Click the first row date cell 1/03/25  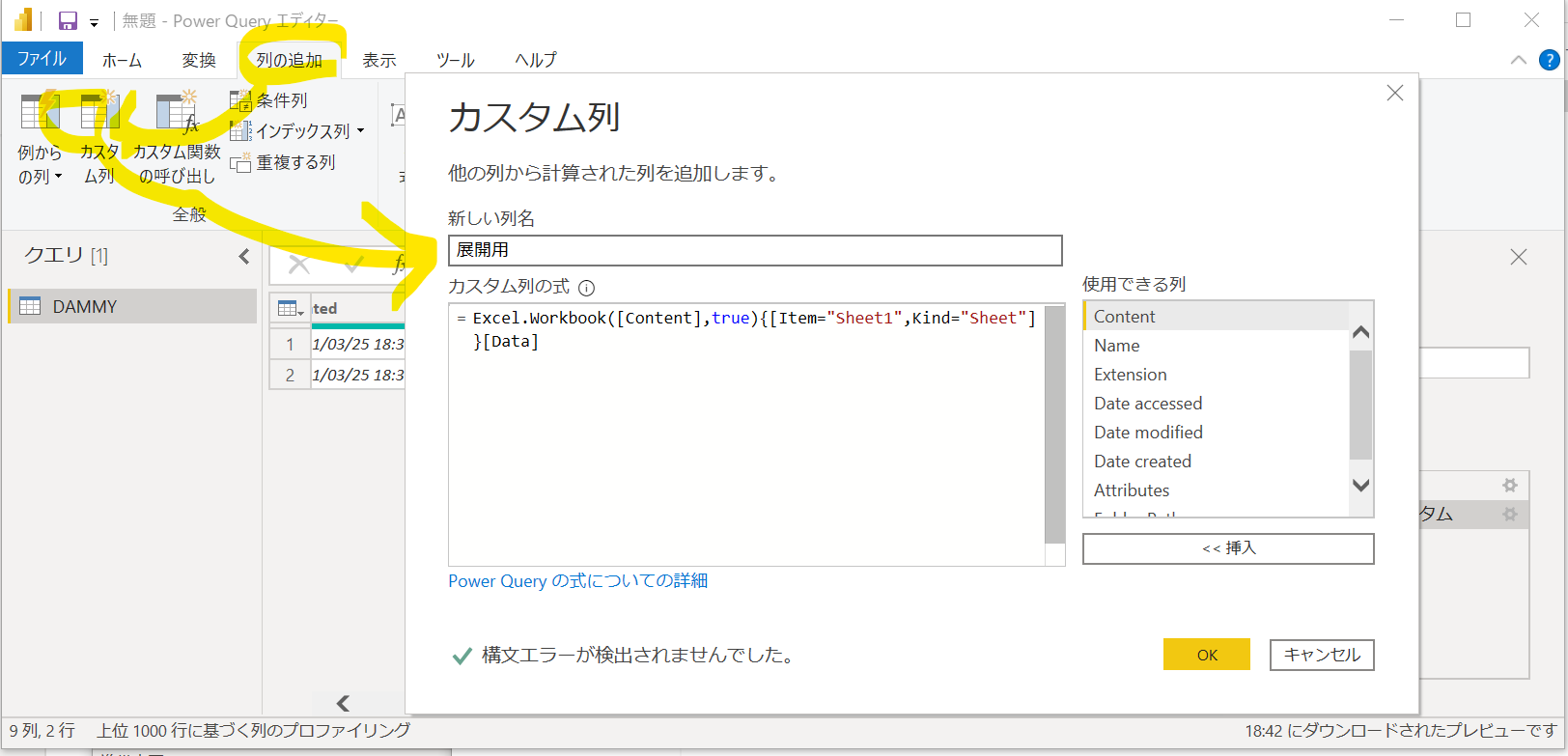[x=358, y=344]
